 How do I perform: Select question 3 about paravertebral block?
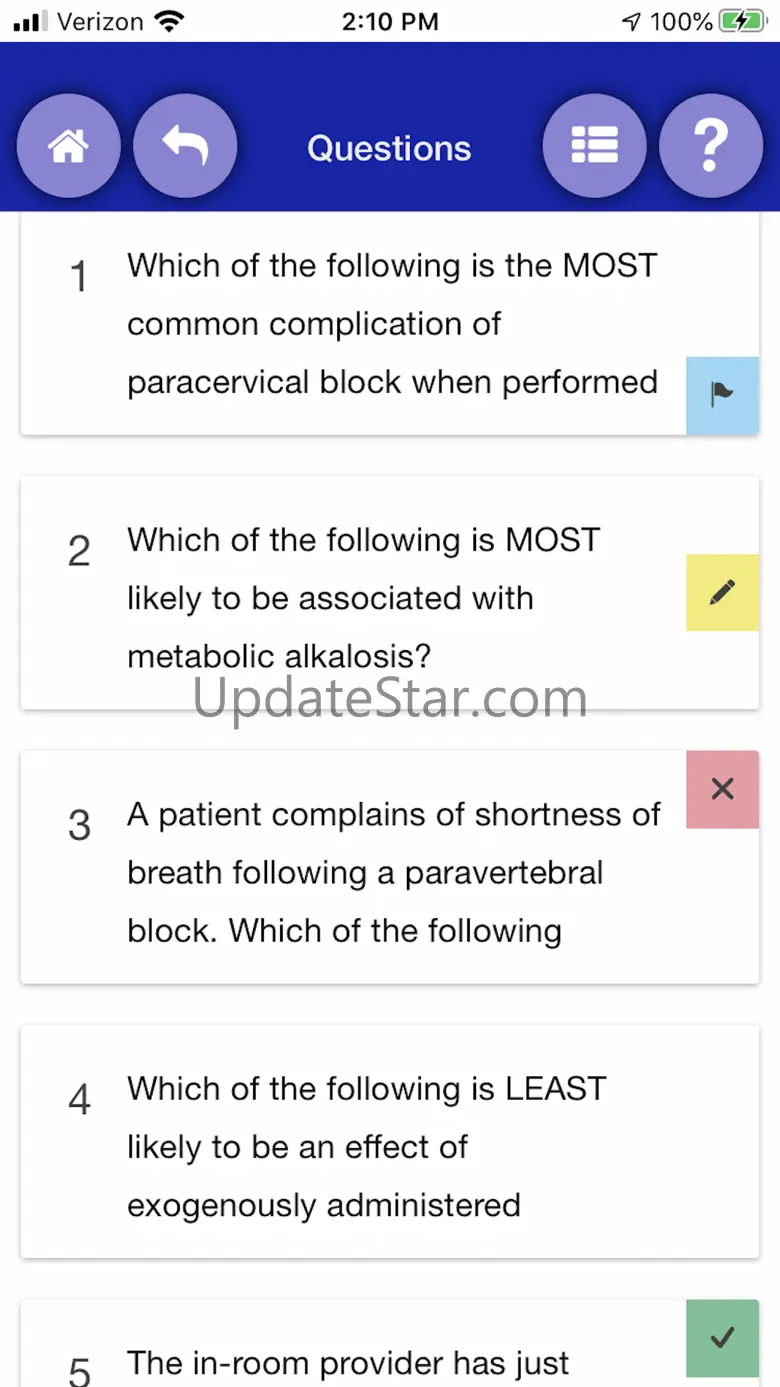click(x=392, y=872)
